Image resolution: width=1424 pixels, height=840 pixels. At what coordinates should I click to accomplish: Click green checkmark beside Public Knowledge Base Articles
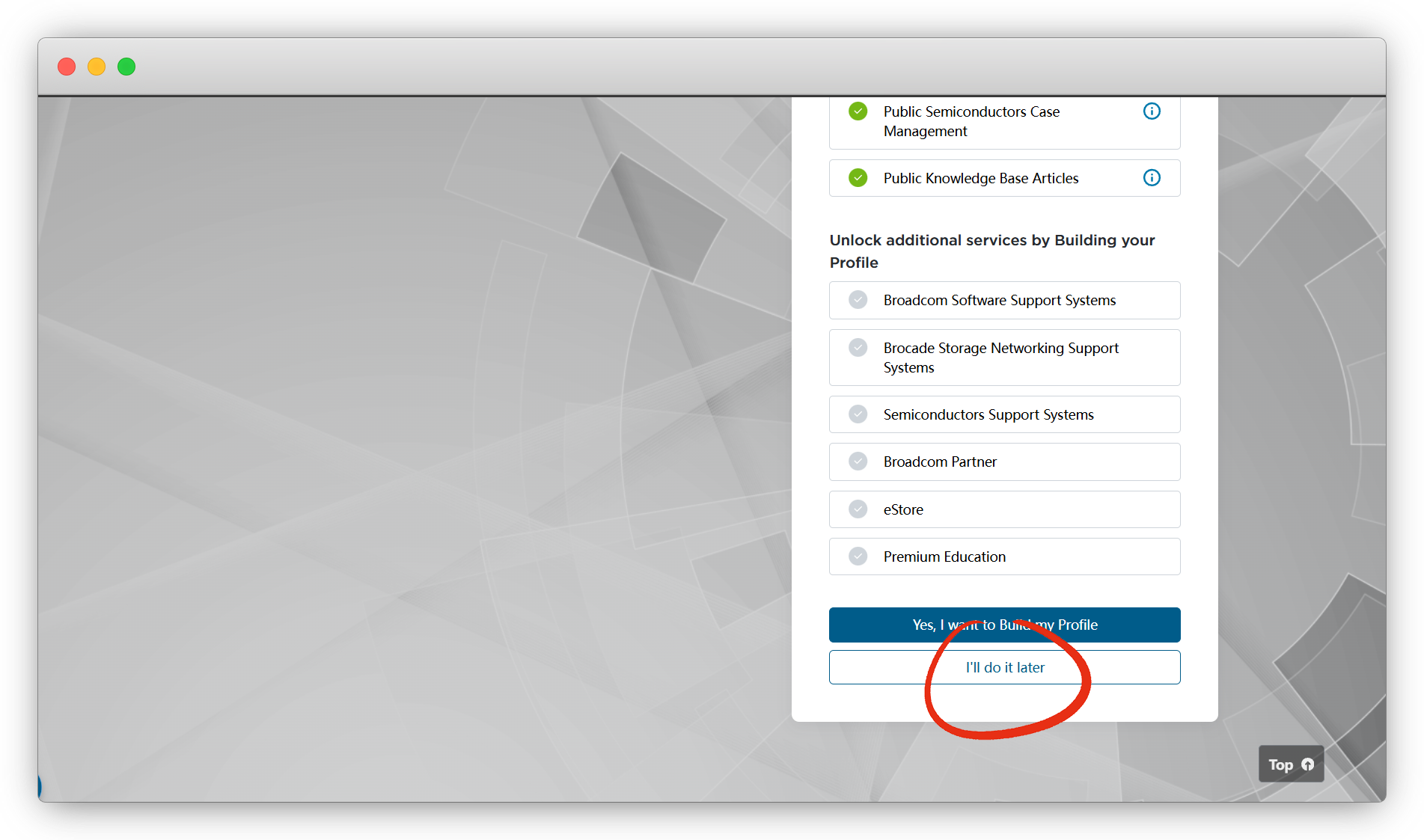(x=858, y=178)
